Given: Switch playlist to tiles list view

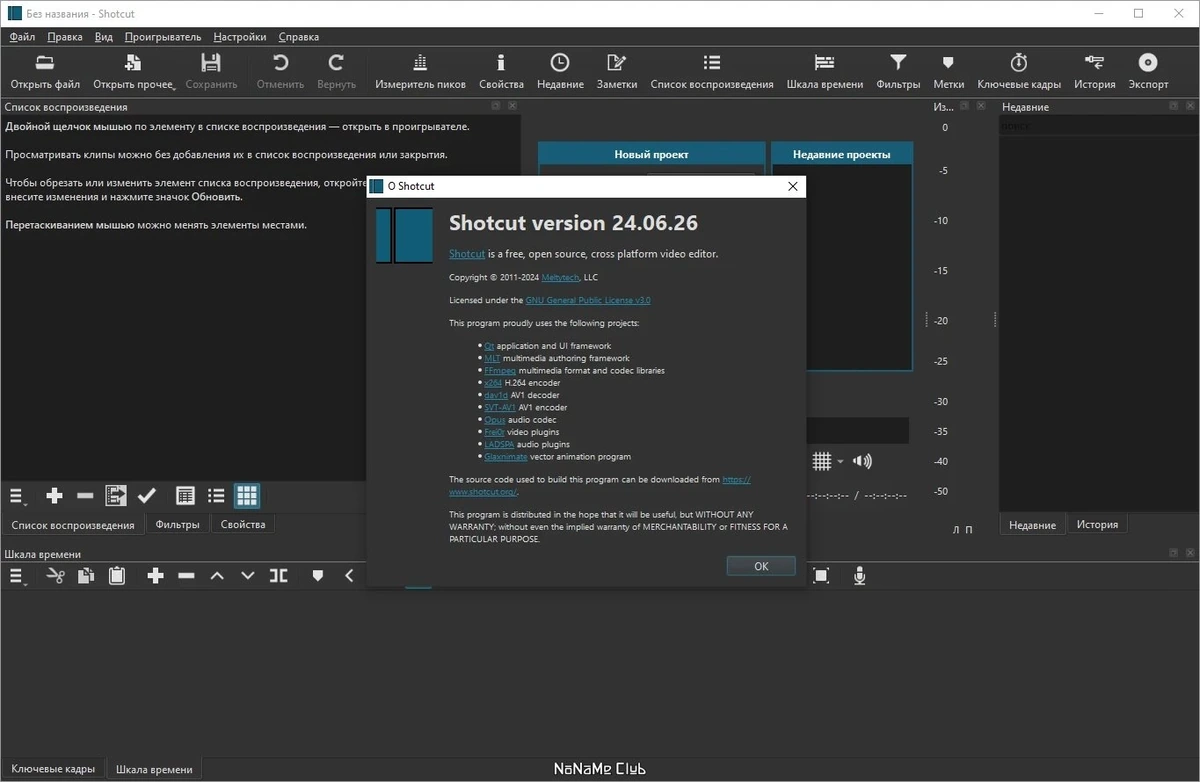Looking at the screenshot, I should [216, 495].
